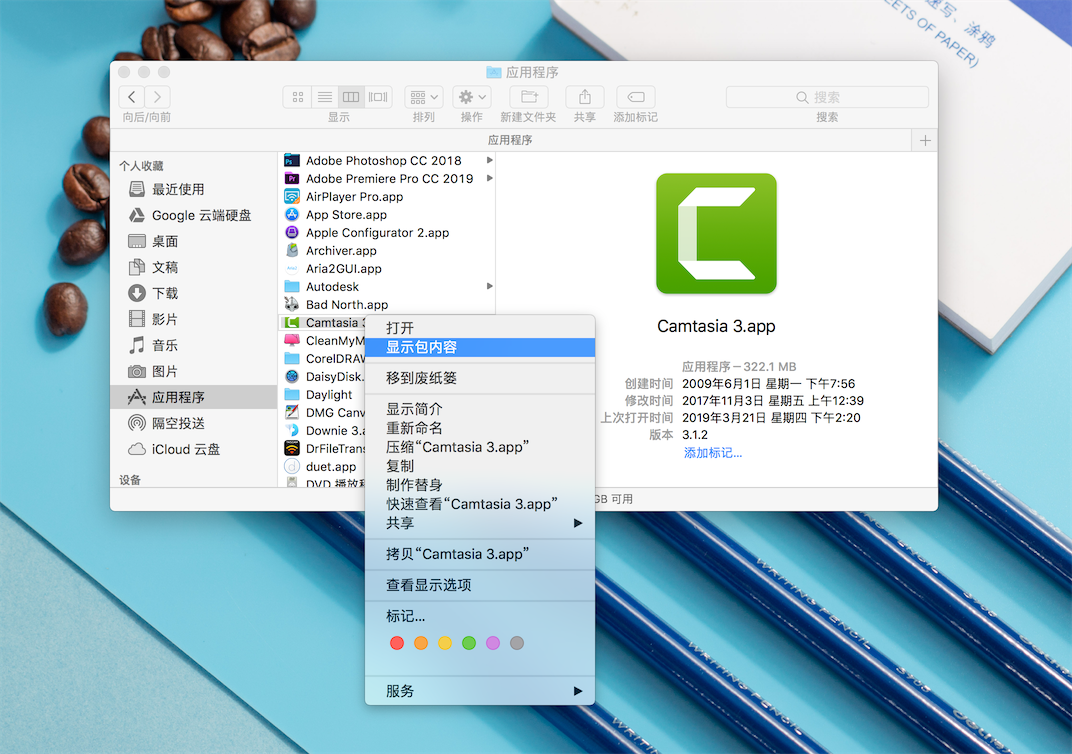
Task: Create a new folder via toolbar icon
Action: coord(528,97)
